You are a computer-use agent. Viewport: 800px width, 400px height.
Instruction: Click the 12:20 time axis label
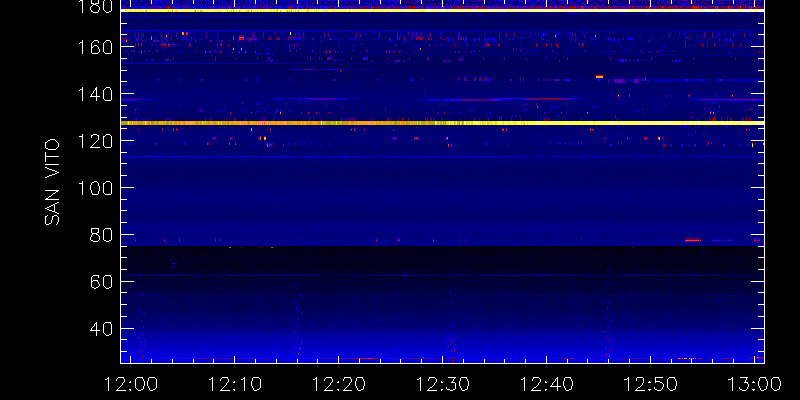[338, 384]
